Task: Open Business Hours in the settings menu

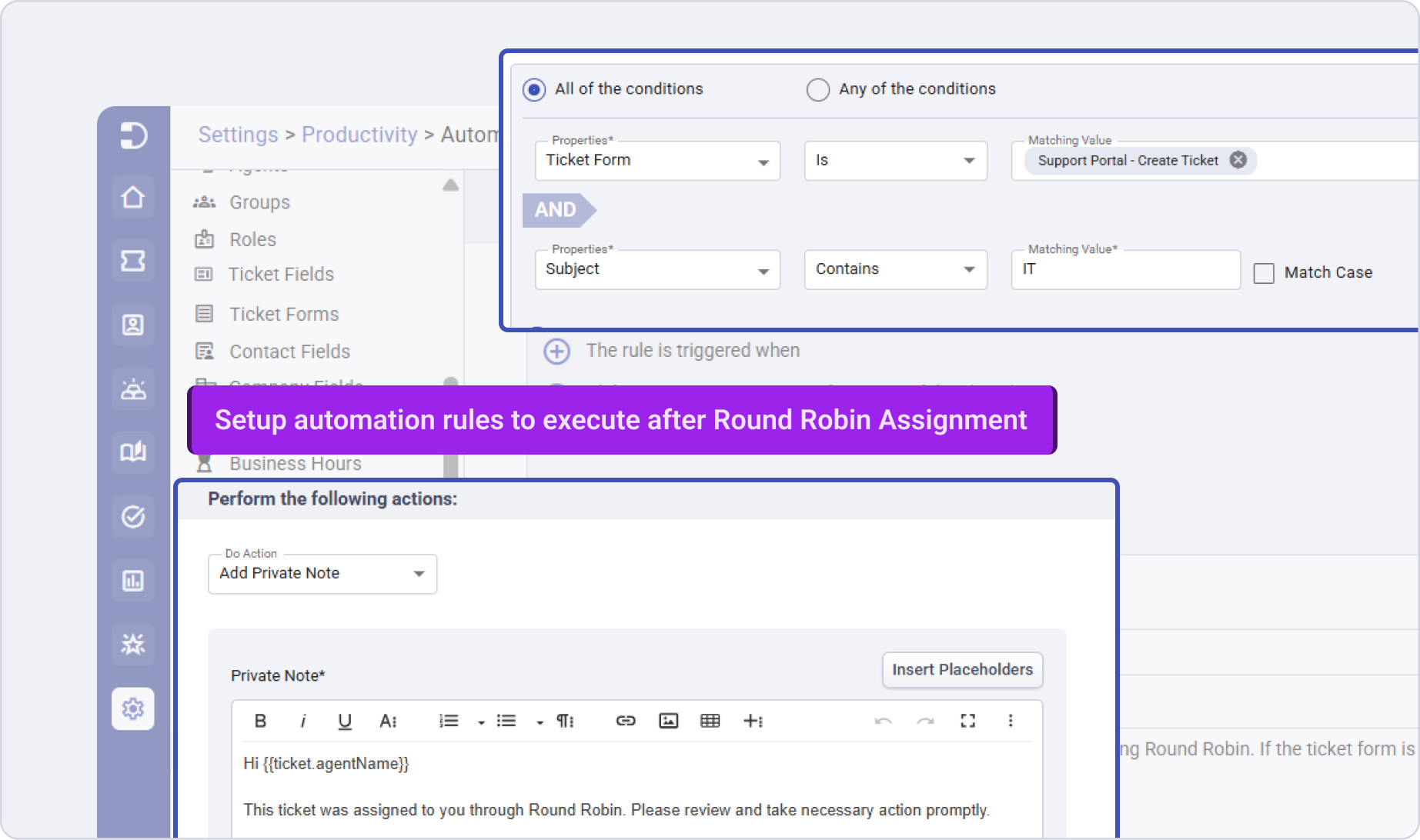Action: pos(296,464)
